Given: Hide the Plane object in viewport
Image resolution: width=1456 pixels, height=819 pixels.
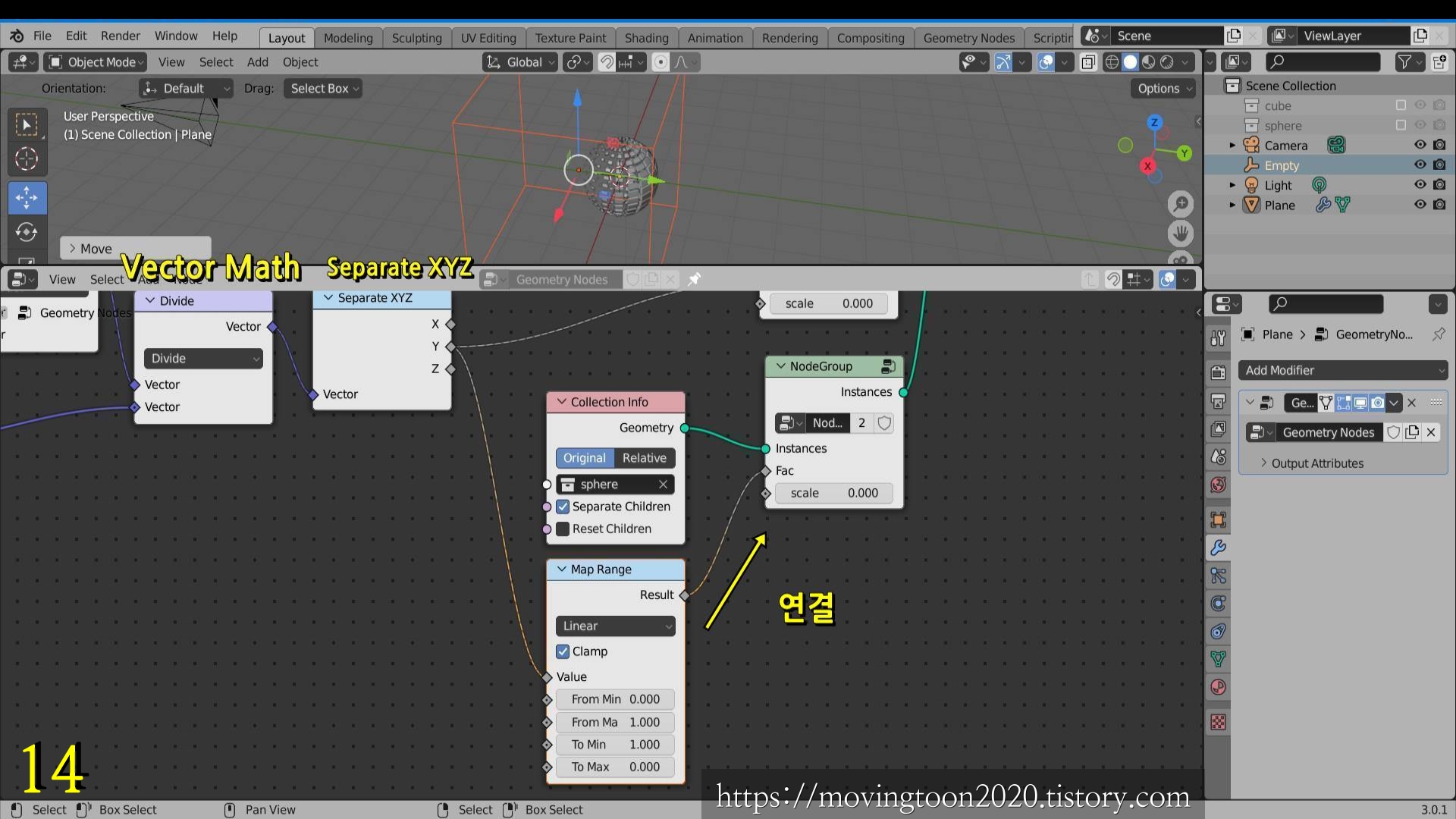Looking at the screenshot, I should point(1420,204).
